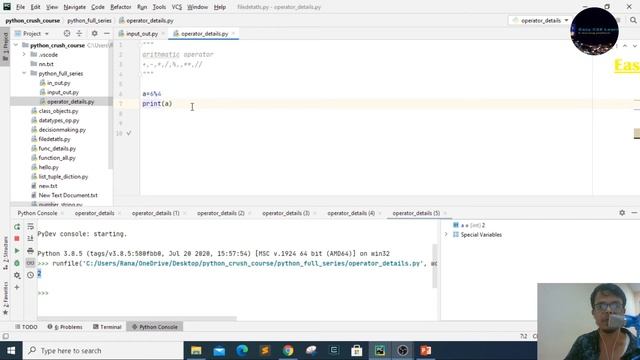
Task: Launch Google Chrome from taskbar
Action: [x=288, y=351]
